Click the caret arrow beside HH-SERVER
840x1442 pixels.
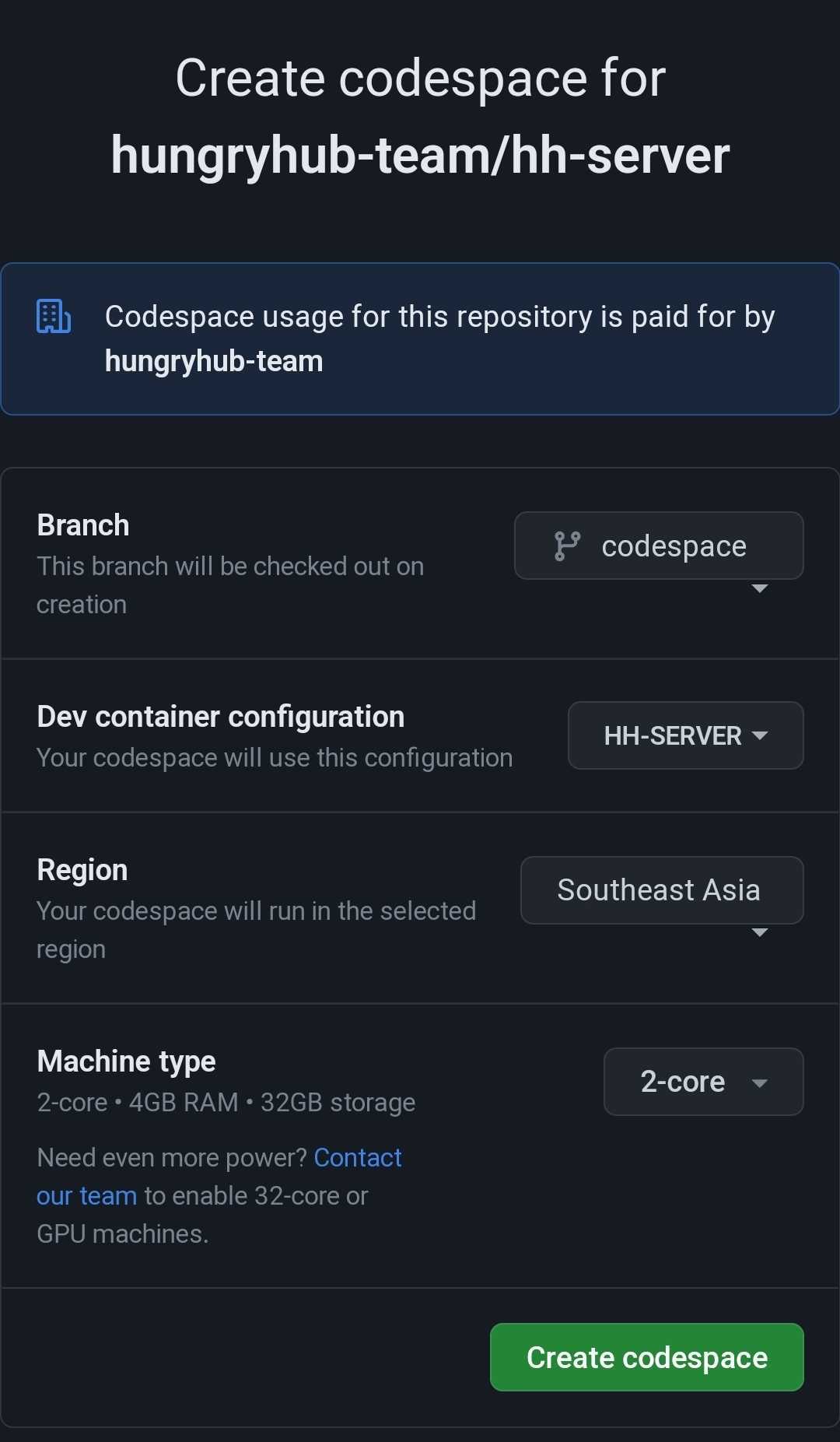760,735
